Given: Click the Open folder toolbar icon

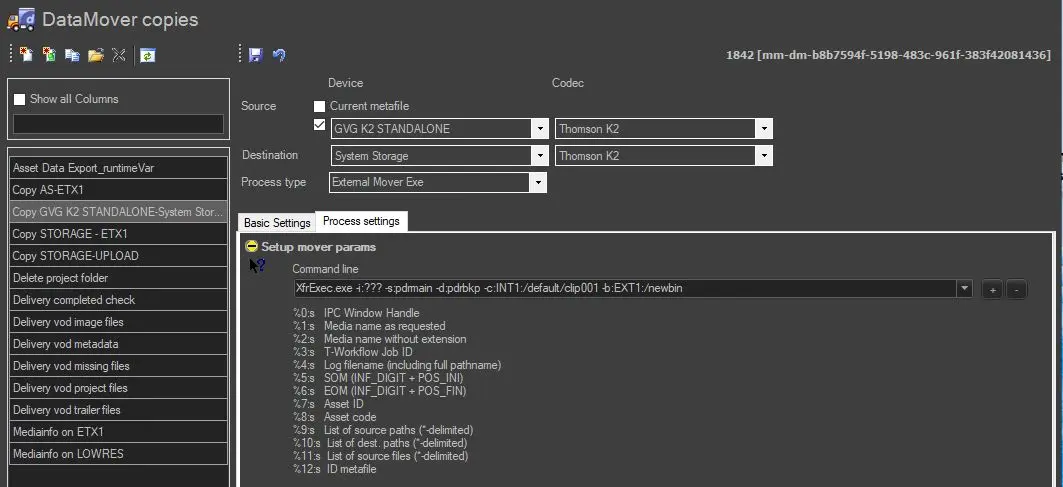Looking at the screenshot, I should [96, 55].
